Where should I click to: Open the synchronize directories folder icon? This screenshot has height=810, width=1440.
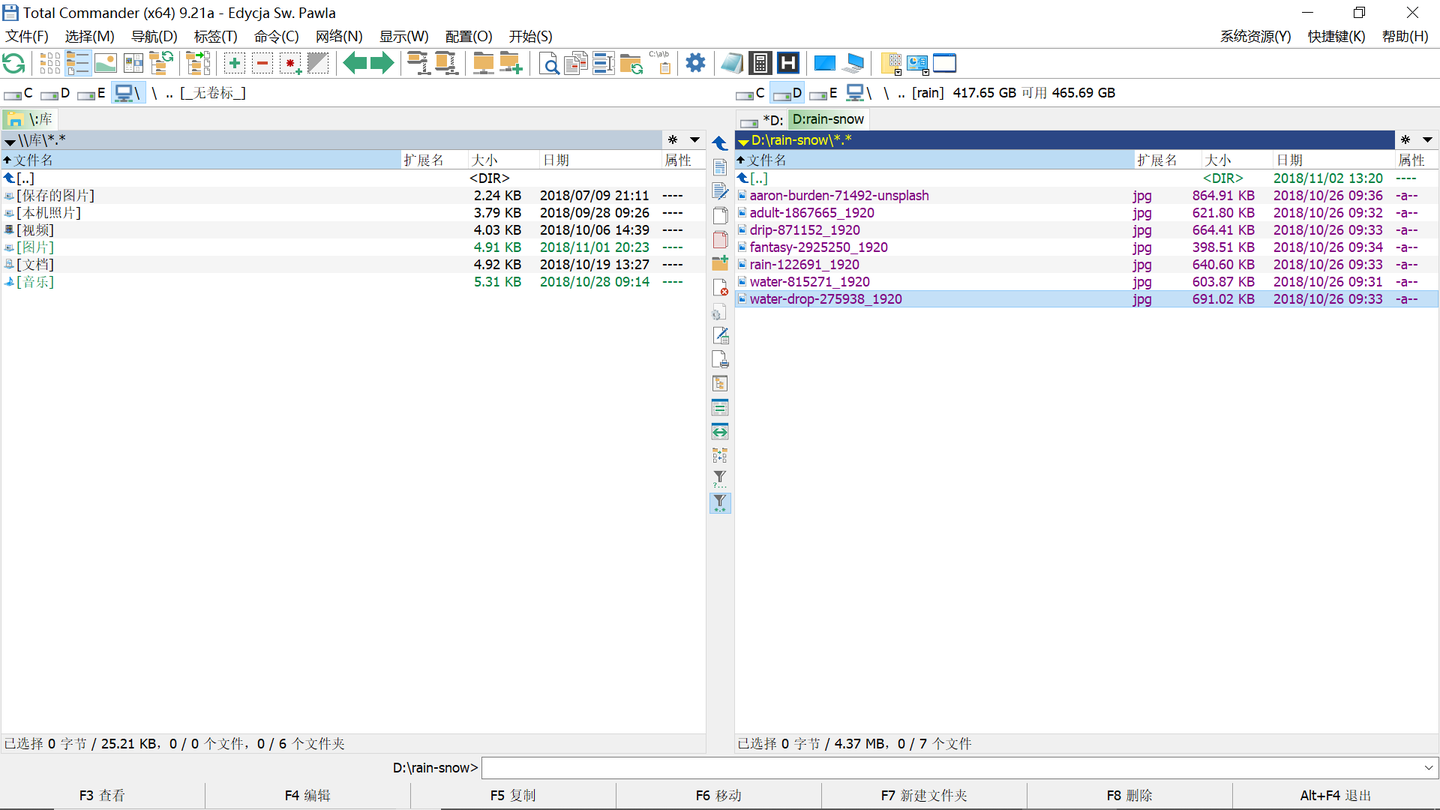click(631, 64)
